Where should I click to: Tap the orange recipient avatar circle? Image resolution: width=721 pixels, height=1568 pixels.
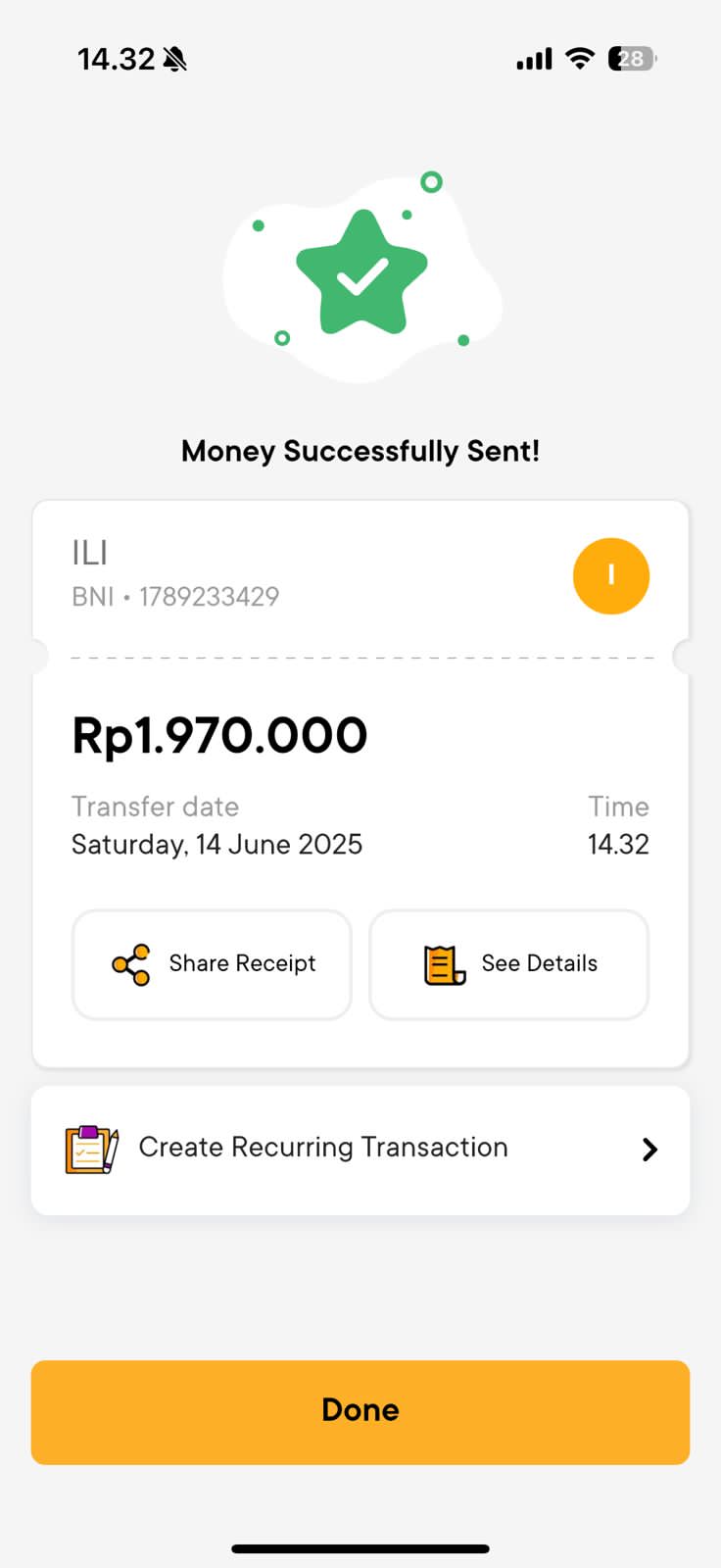(x=610, y=576)
